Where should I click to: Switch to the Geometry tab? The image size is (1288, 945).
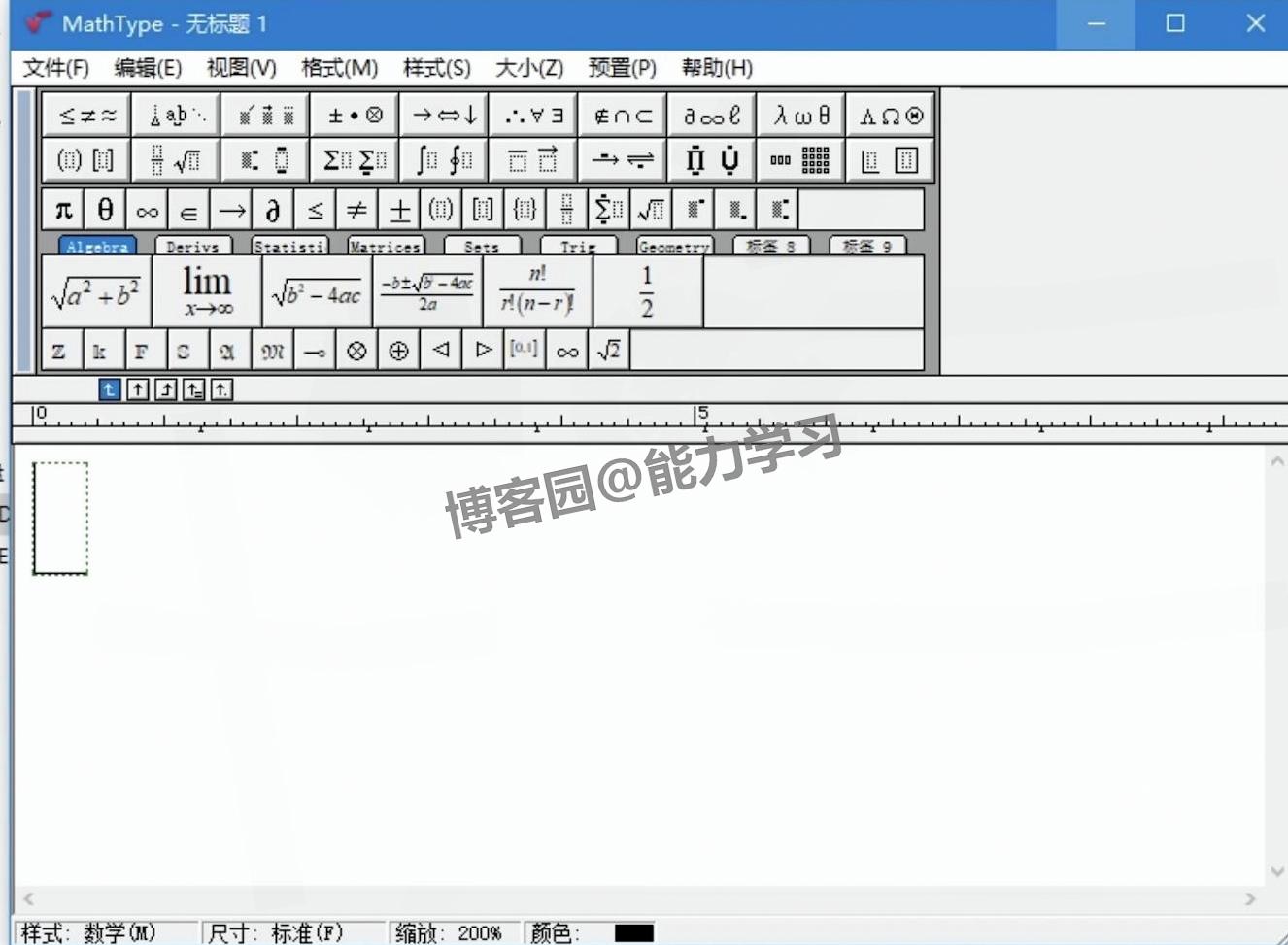(x=674, y=247)
